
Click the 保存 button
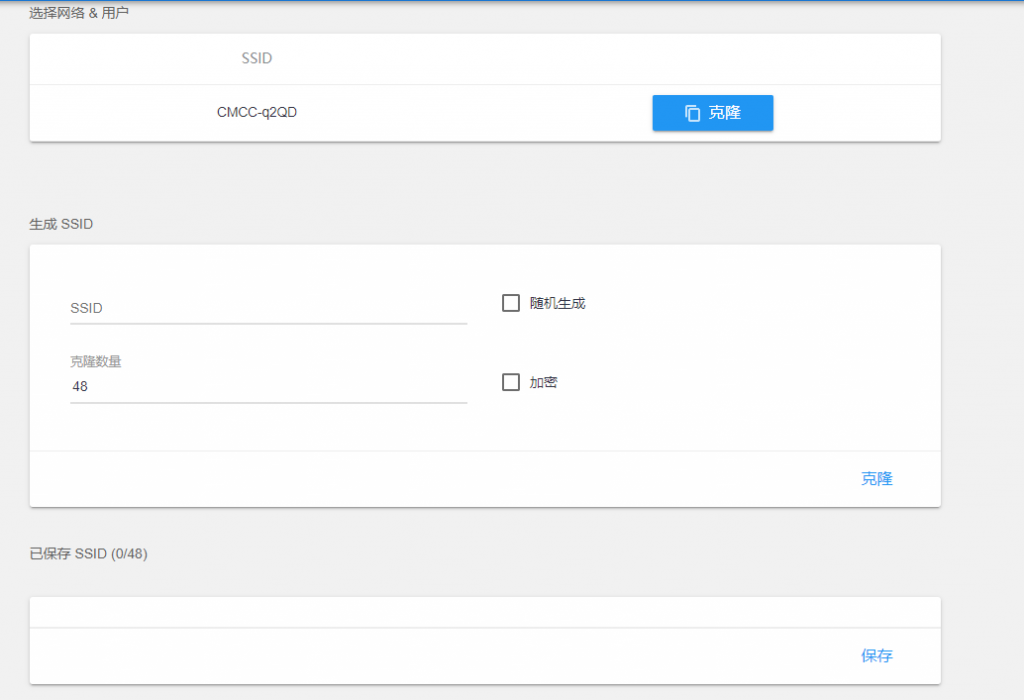[876, 656]
